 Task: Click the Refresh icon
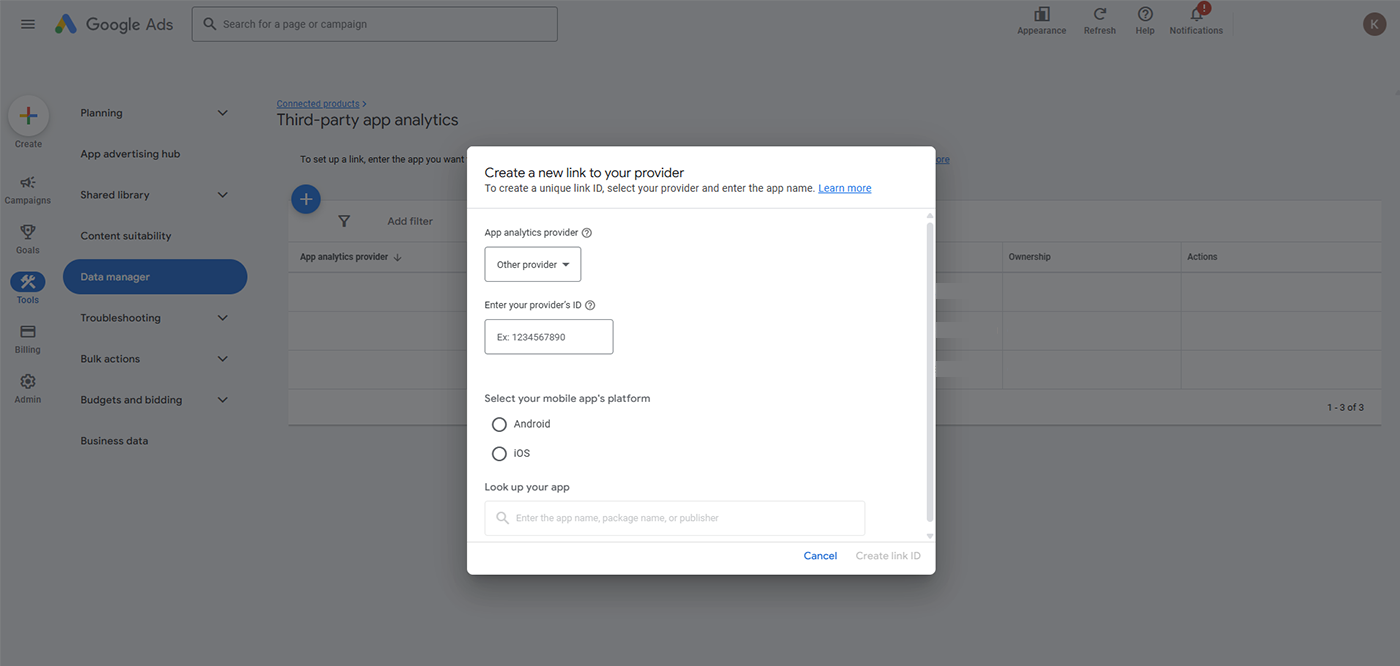click(1100, 14)
